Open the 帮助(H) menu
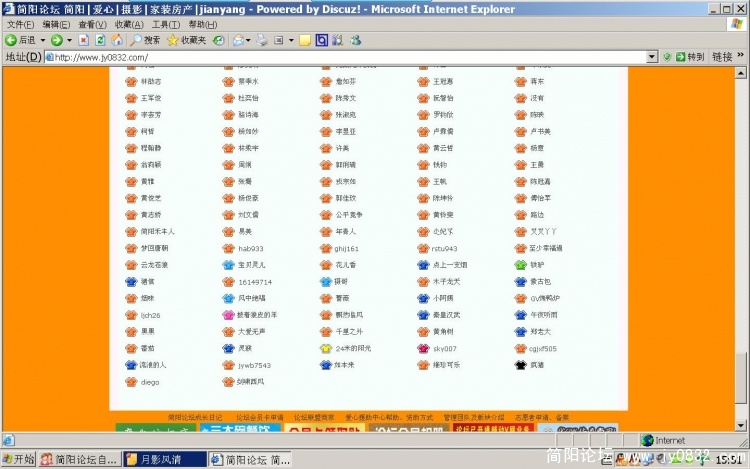 tap(202, 24)
